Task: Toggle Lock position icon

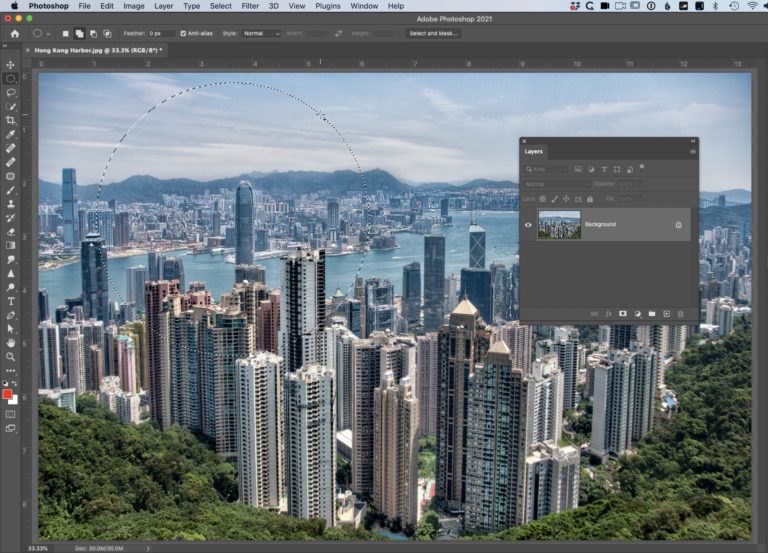Action: [566, 199]
